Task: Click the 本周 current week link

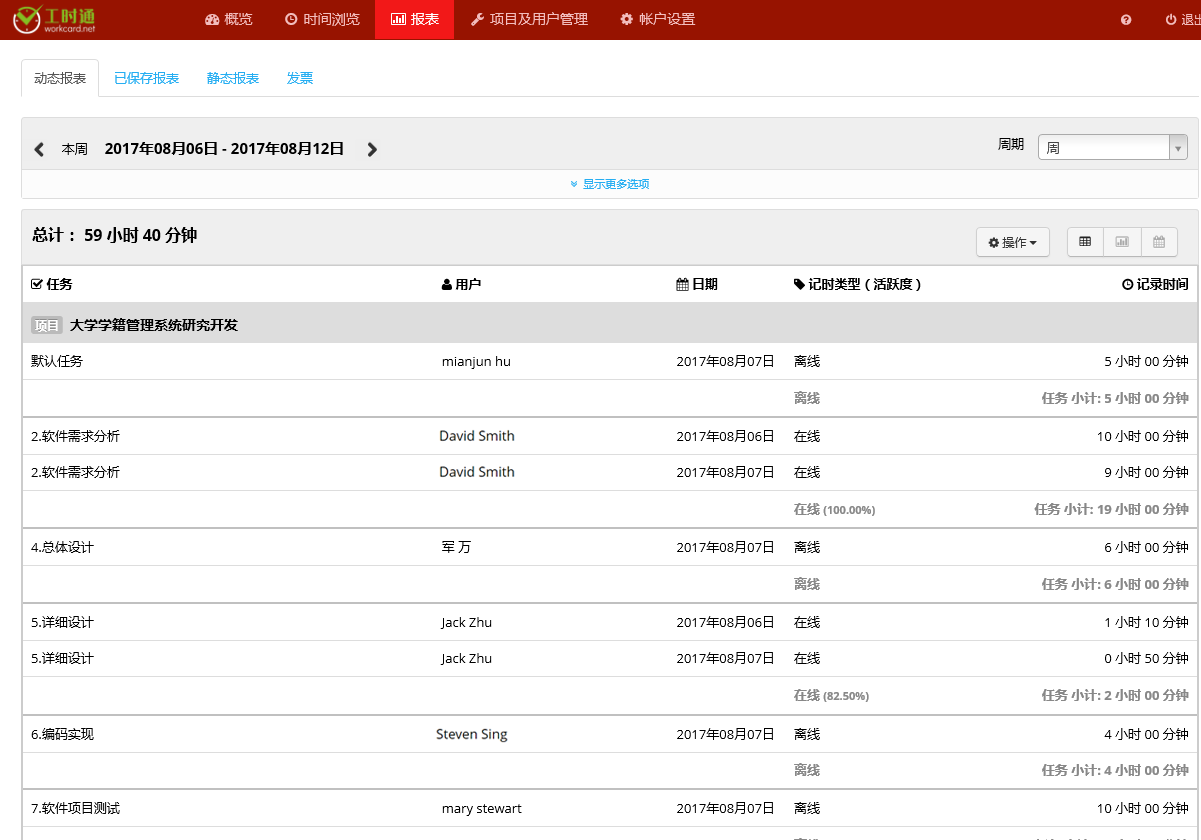Action: point(75,149)
